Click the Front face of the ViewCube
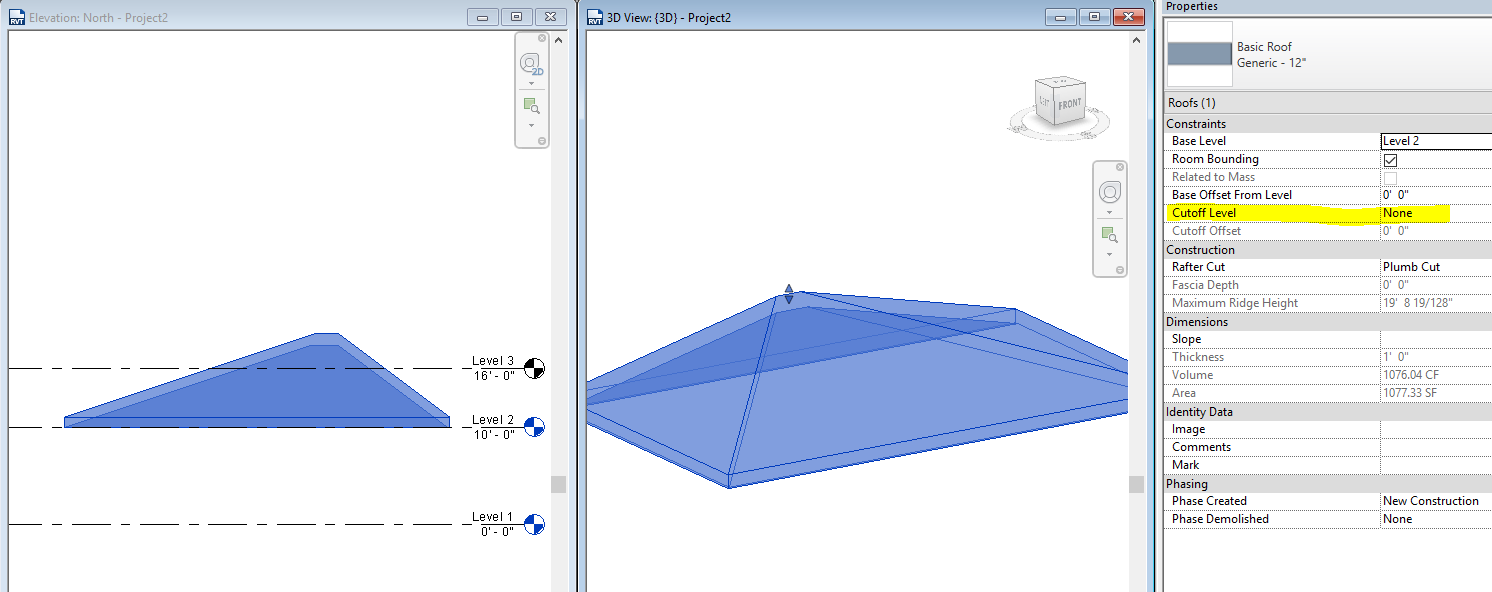This screenshot has height=592, width=1492. 1072,104
